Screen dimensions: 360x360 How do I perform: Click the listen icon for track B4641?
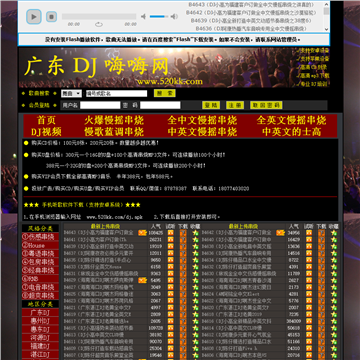(171, 240)
